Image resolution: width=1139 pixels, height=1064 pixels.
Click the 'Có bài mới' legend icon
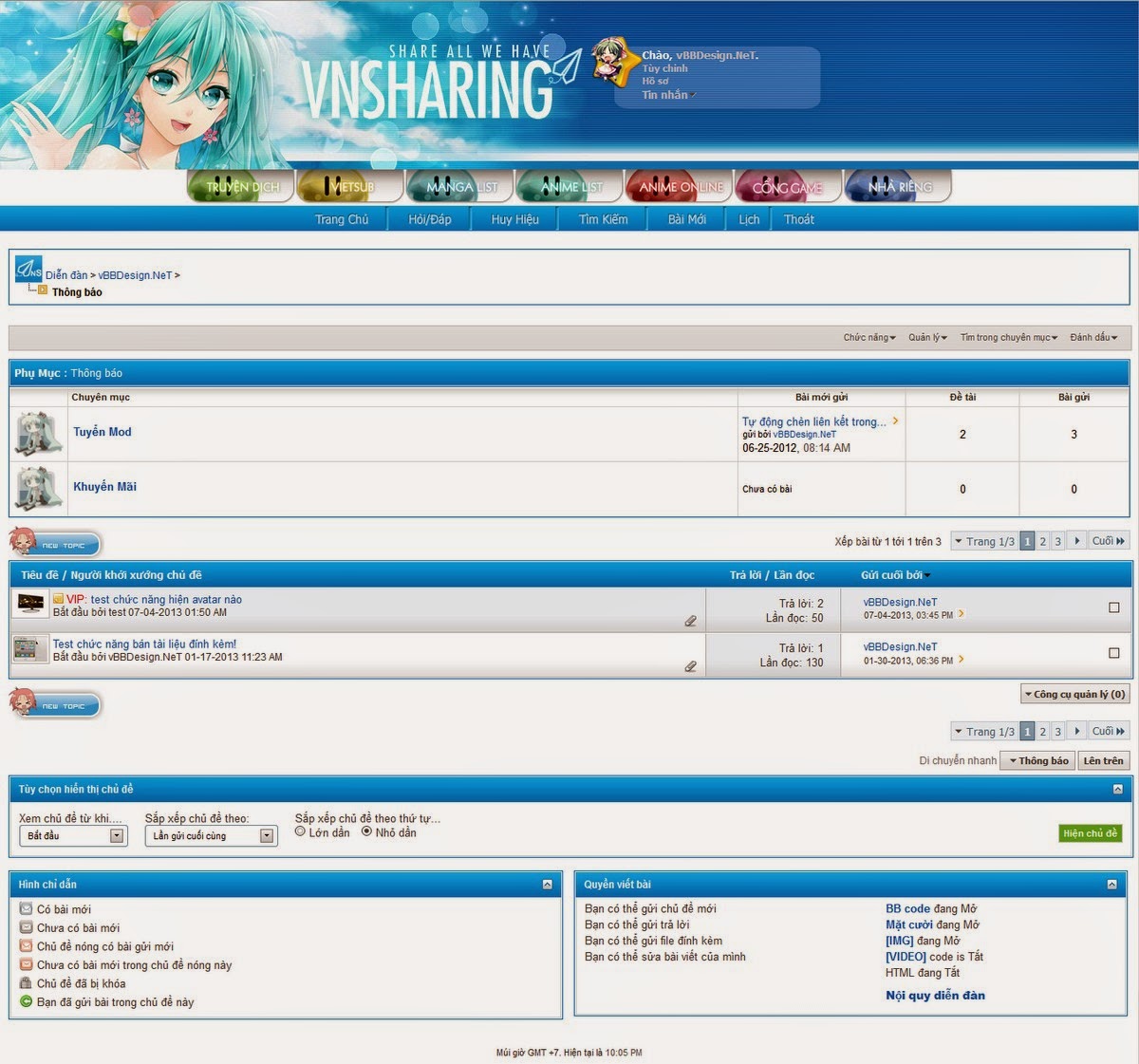pyautogui.click(x=26, y=909)
